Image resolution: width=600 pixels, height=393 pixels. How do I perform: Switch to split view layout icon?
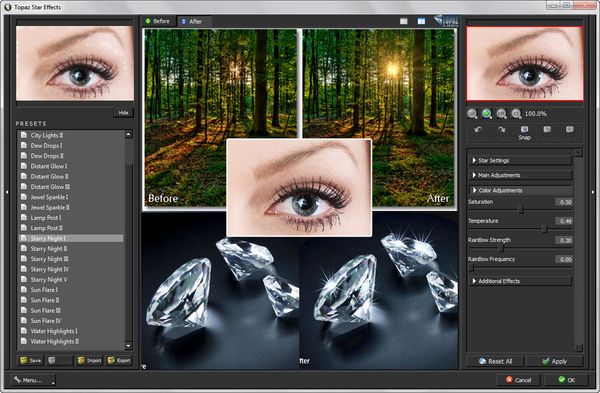[421, 21]
